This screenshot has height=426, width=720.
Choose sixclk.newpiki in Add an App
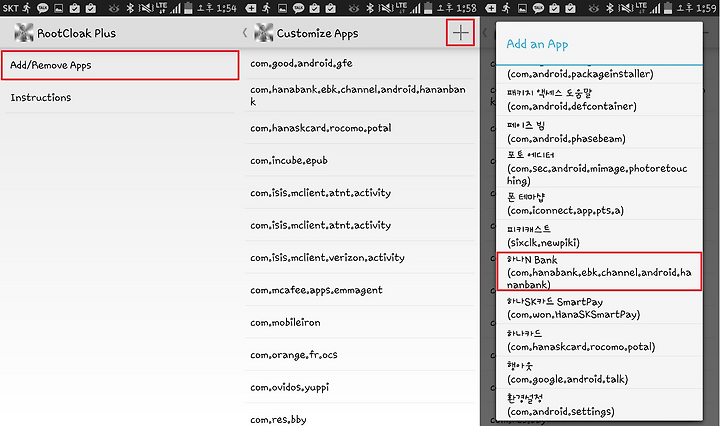(x=599, y=236)
